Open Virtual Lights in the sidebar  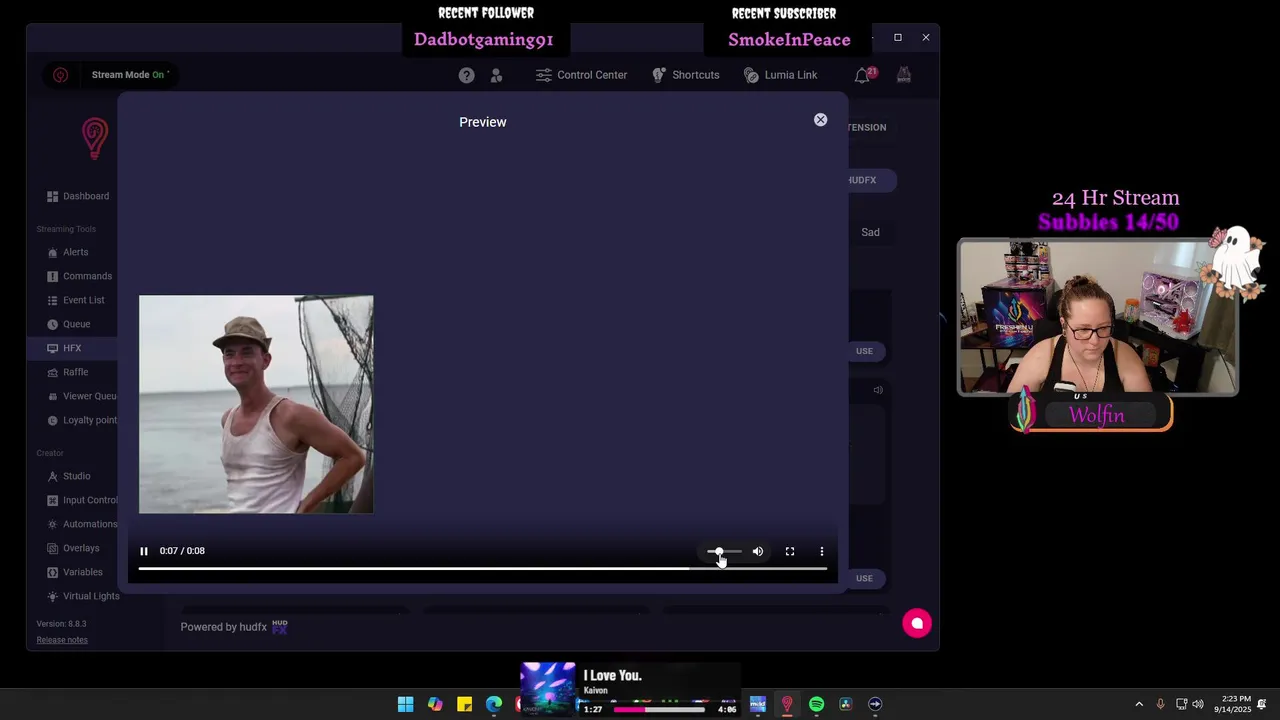[x=83, y=596]
